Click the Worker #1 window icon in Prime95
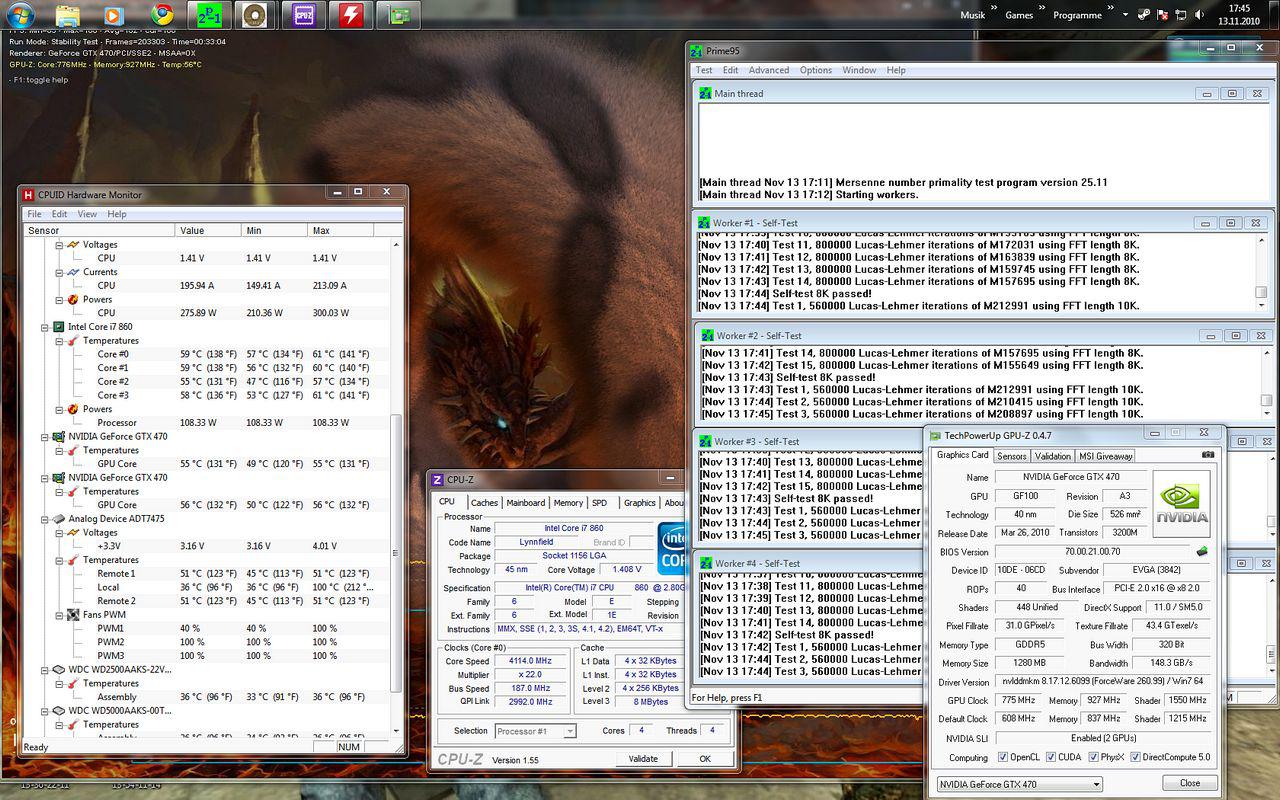Screen dimensions: 1280x800 point(706,222)
